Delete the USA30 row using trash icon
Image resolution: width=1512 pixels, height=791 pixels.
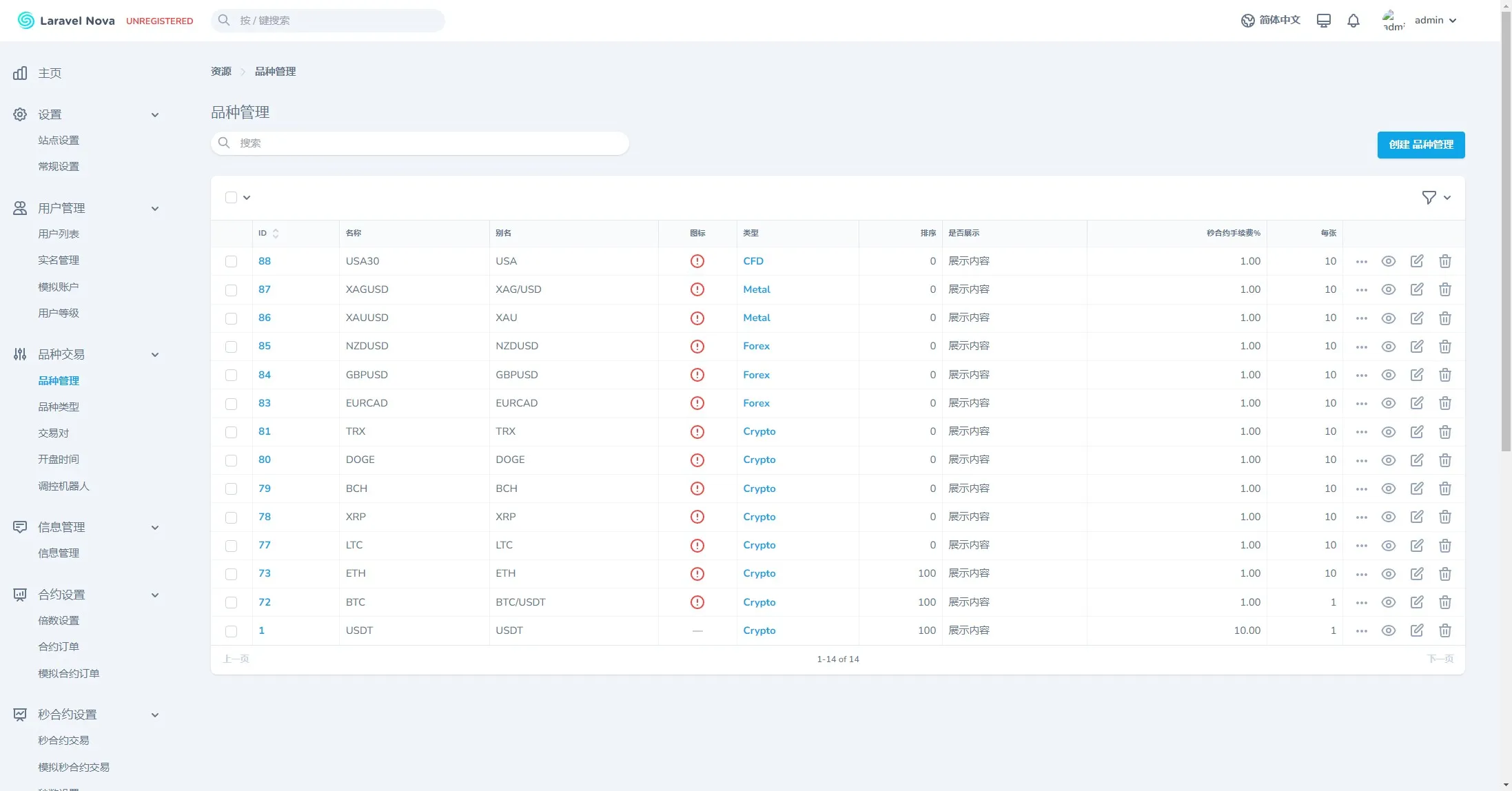pyautogui.click(x=1445, y=261)
